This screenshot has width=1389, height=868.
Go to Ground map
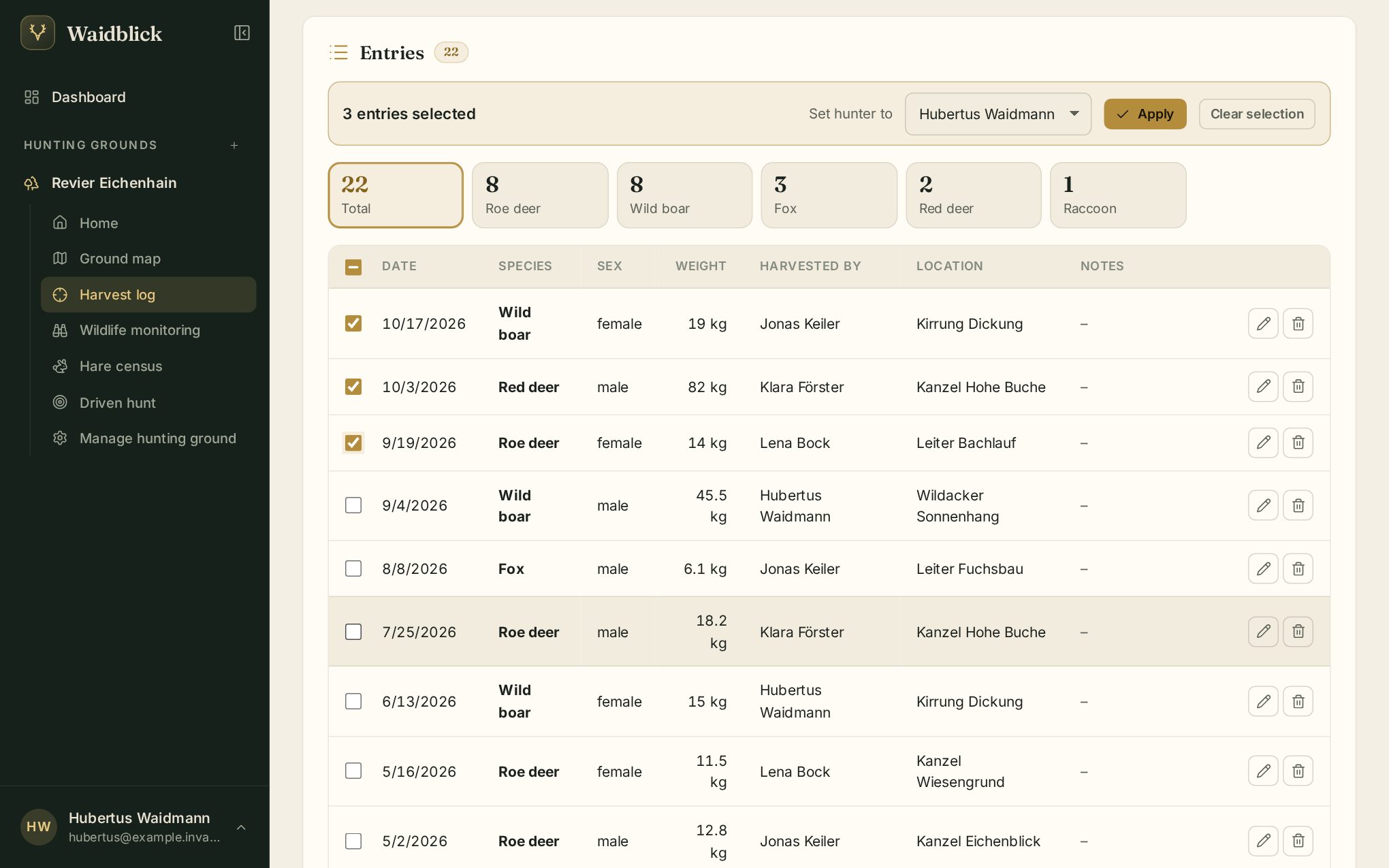[x=148, y=259]
